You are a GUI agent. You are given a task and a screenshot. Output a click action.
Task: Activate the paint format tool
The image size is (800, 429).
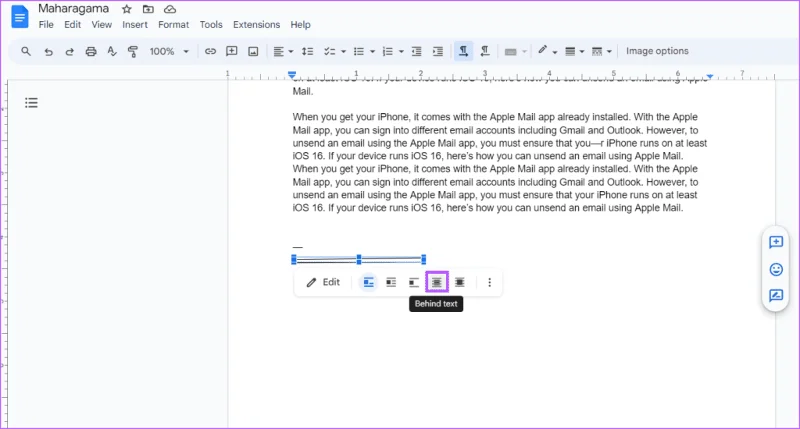click(x=133, y=52)
